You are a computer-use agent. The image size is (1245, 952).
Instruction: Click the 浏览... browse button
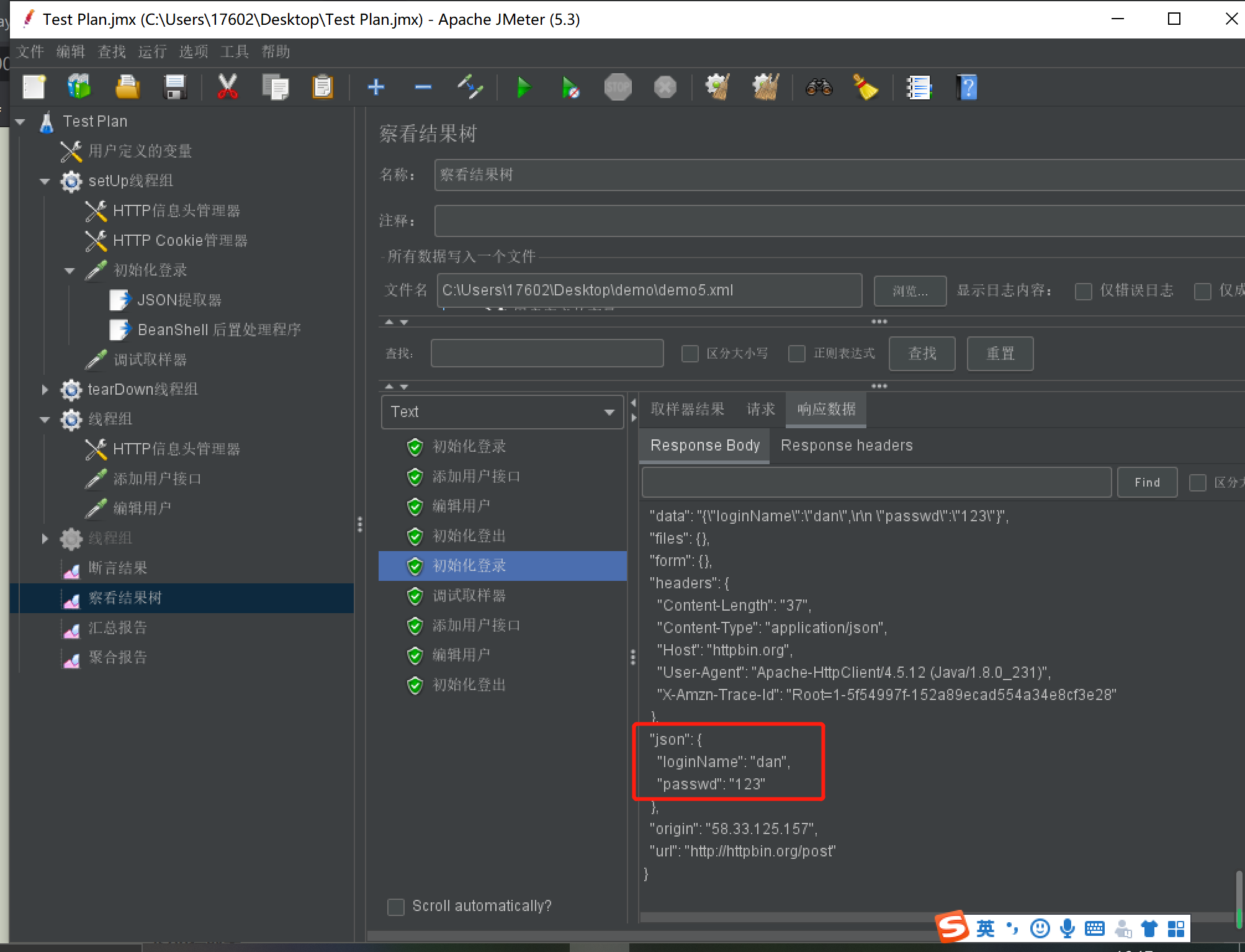pyautogui.click(x=910, y=291)
